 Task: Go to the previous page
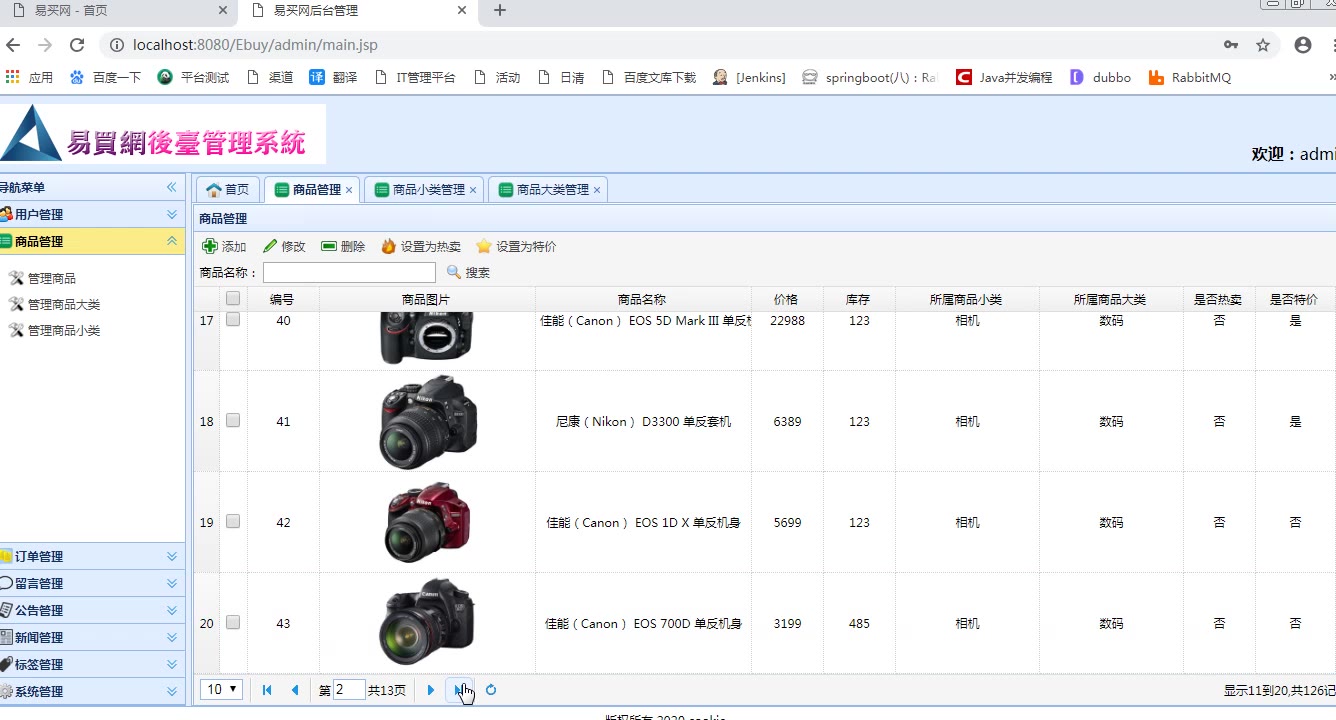(295, 690)
